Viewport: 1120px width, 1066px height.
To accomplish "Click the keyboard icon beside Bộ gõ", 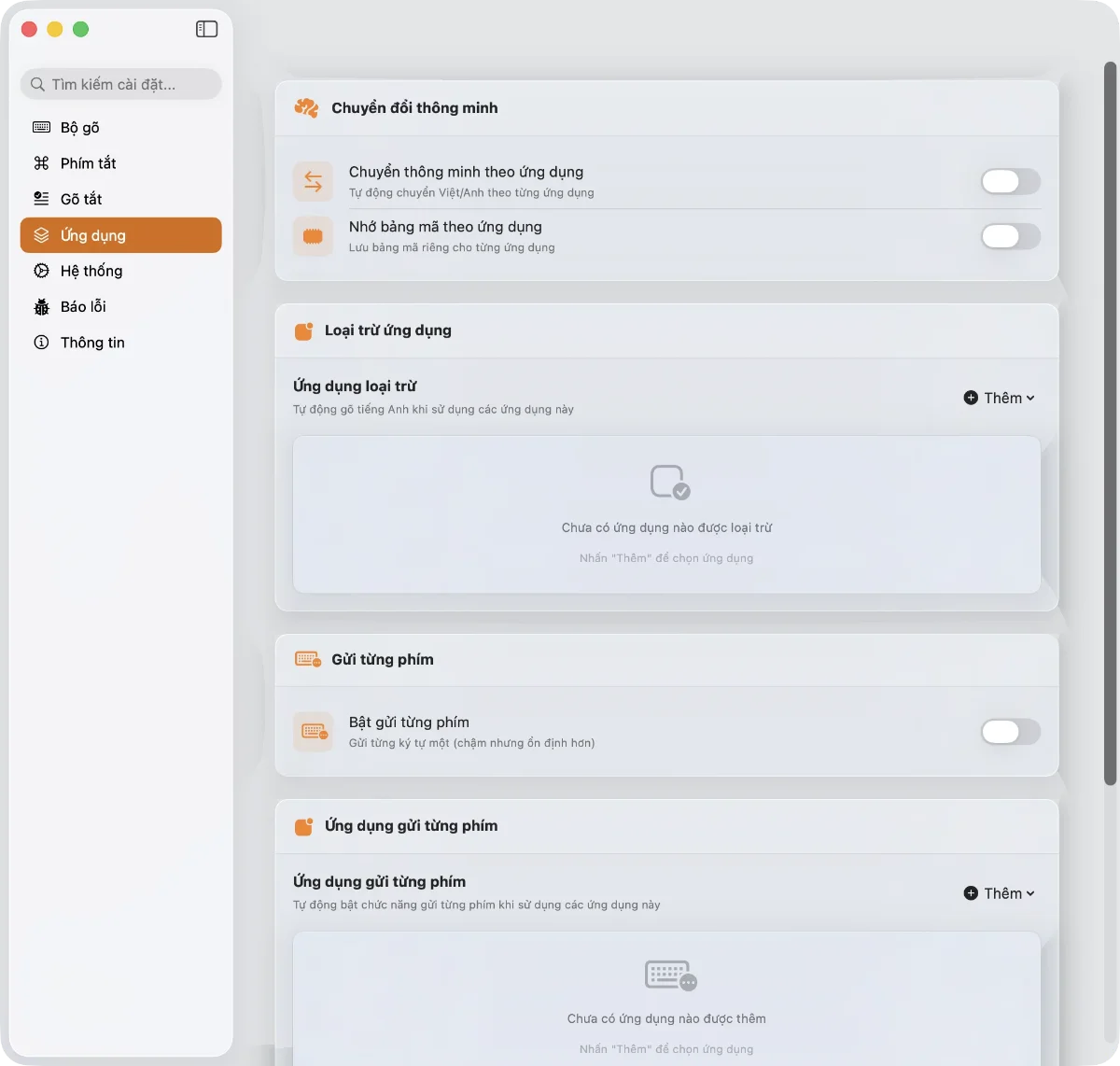I will [x=41, y=127].
